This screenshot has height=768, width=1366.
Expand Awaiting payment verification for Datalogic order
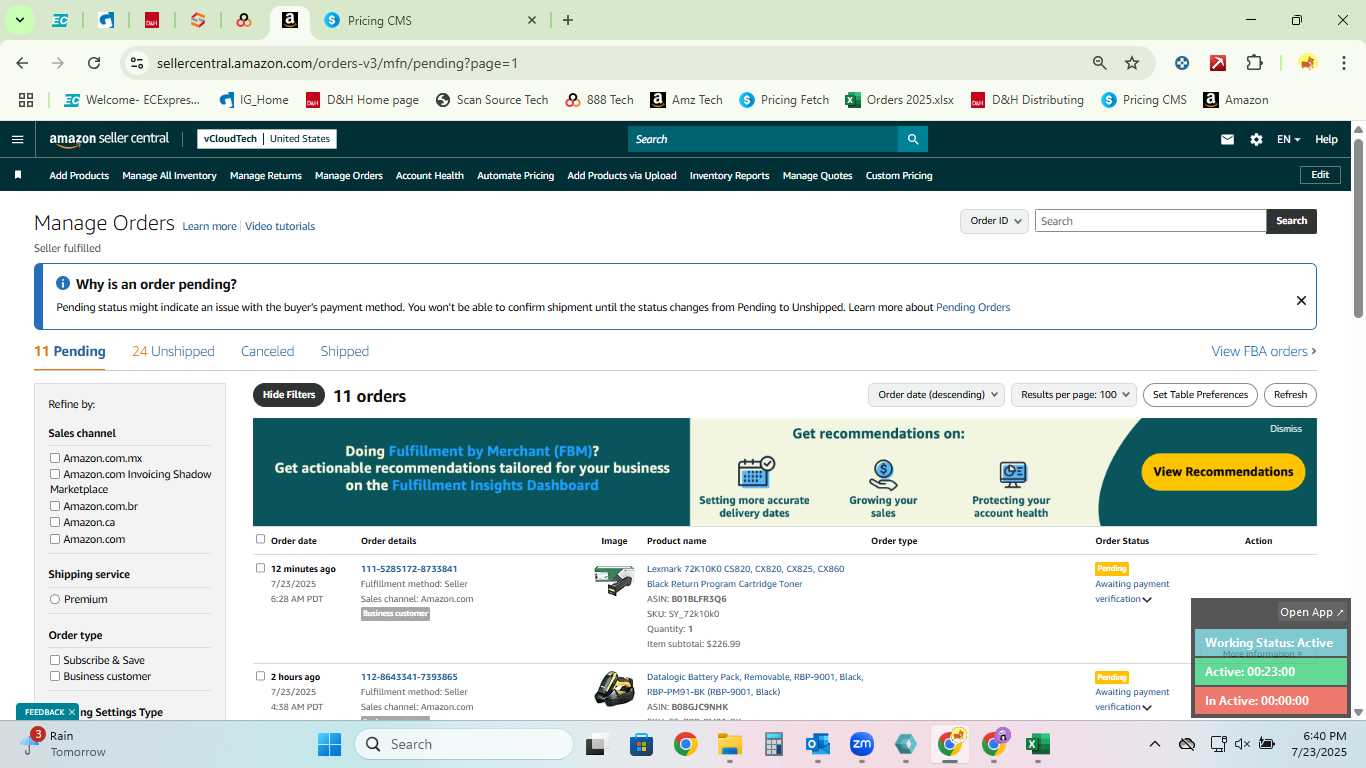click(x=1147, y=708)
